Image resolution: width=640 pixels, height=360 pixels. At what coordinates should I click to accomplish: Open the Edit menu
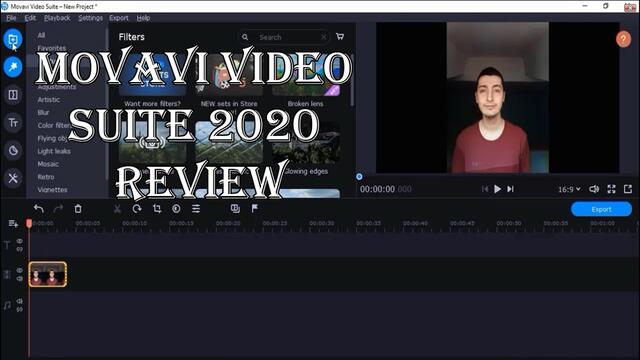30,18
